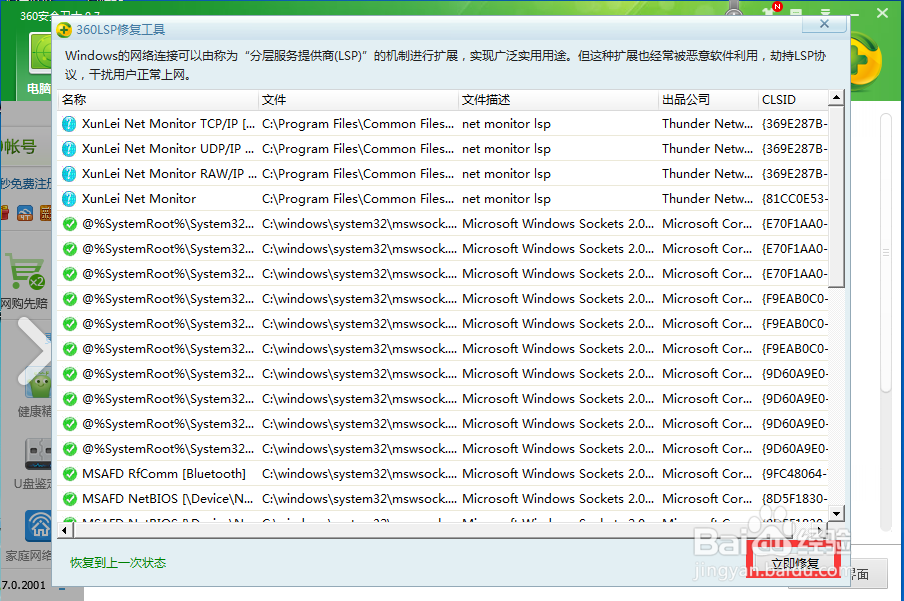Click the green check icon of MSAFD RfComm [Bluetooth]
Screen dimensions: 904x601
click(x=70, y=474)
